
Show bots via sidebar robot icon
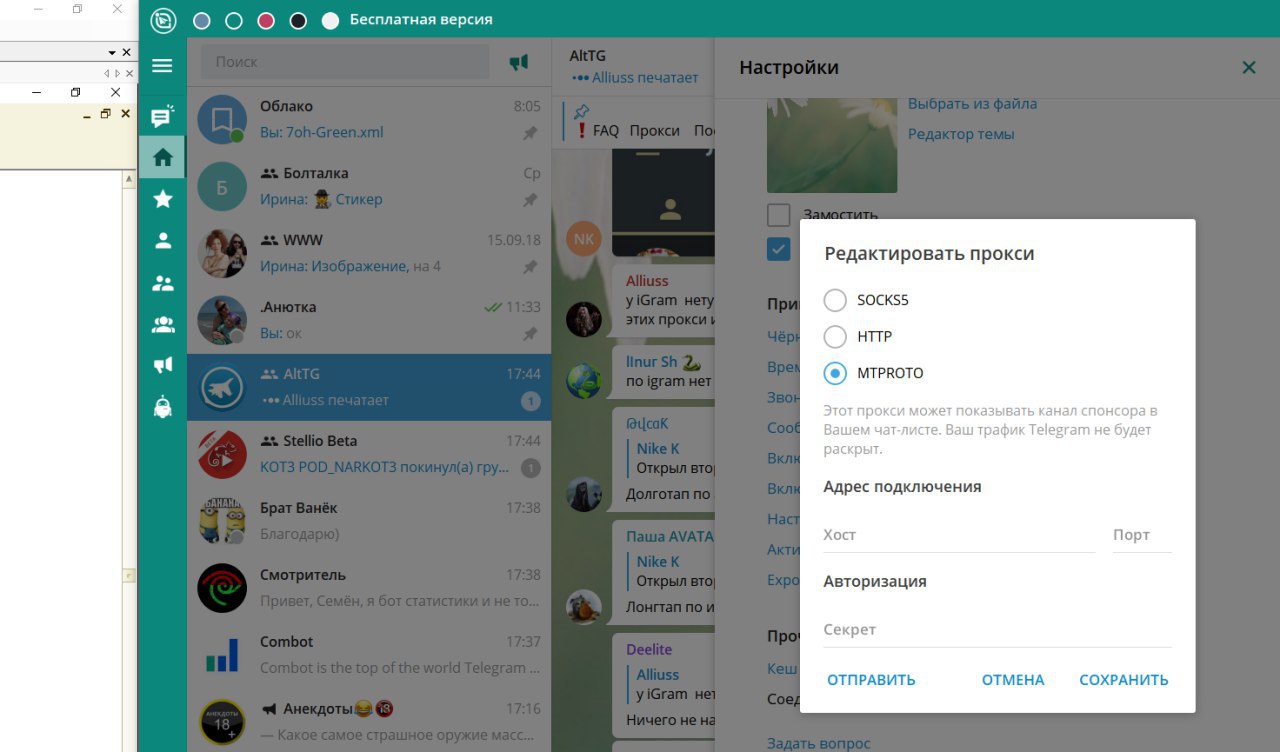(163, 406)
